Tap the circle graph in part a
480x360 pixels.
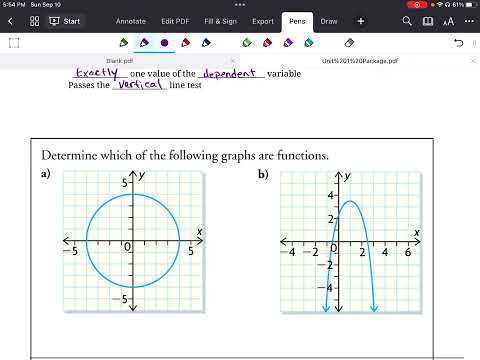tap(133, 241)
